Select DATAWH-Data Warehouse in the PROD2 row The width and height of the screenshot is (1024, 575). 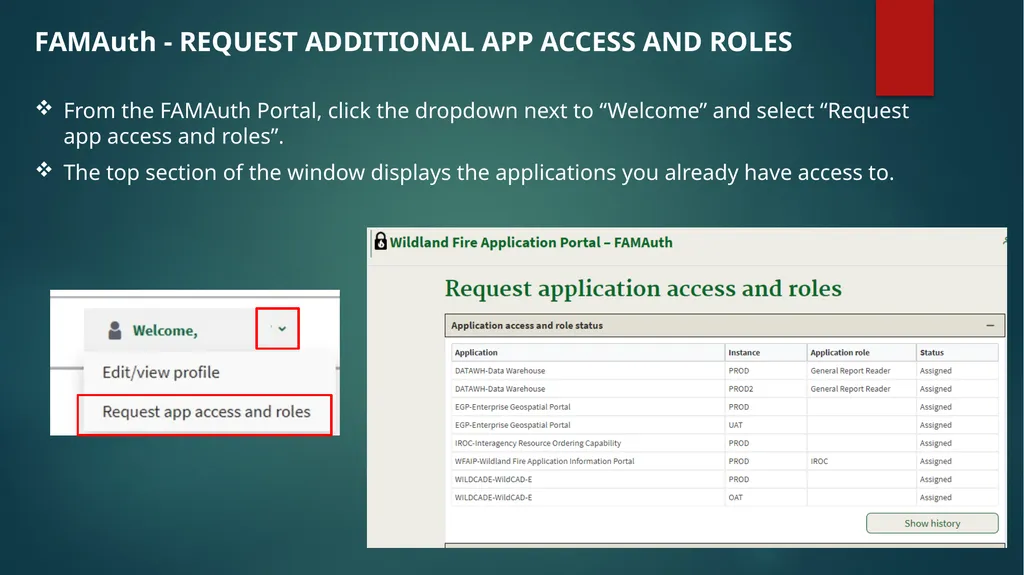click(x=500, y=389)
